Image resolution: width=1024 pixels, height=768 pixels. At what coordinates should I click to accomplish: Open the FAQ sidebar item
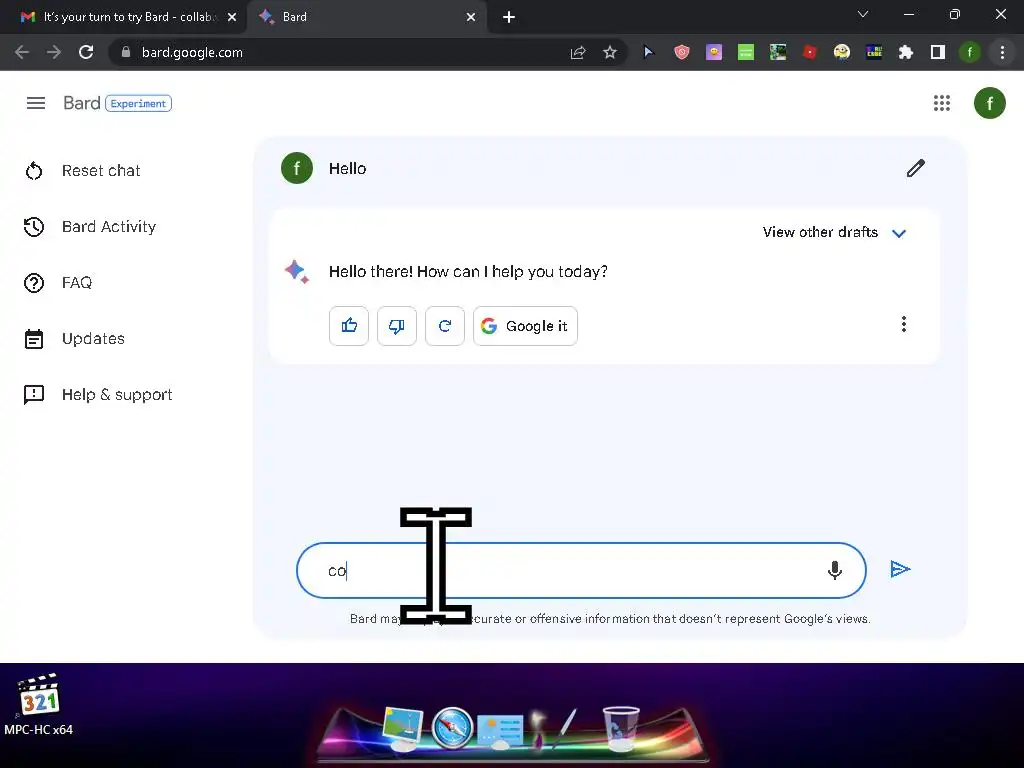(x=76, y=283)
